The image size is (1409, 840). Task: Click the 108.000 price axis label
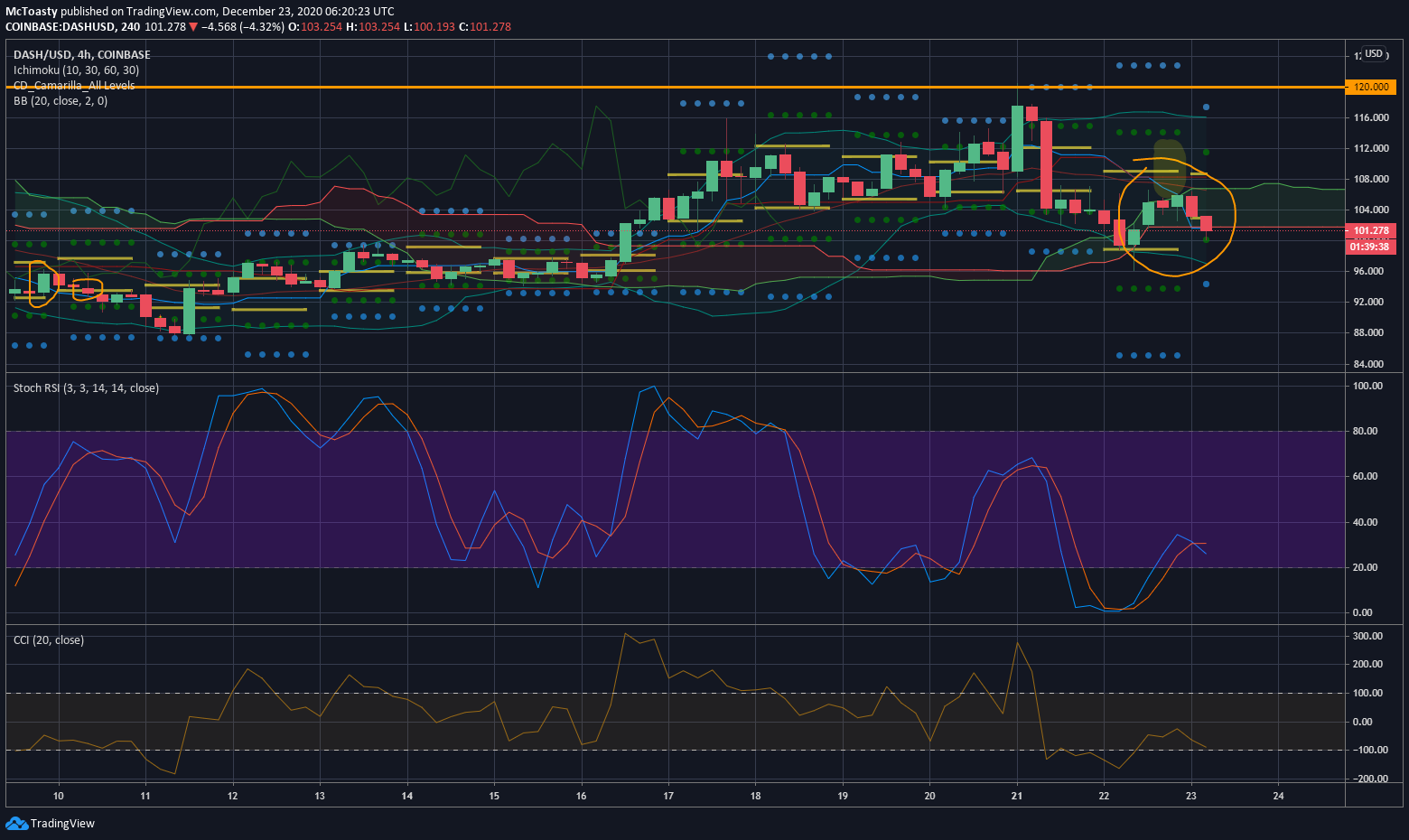(x=1371, y=179)
